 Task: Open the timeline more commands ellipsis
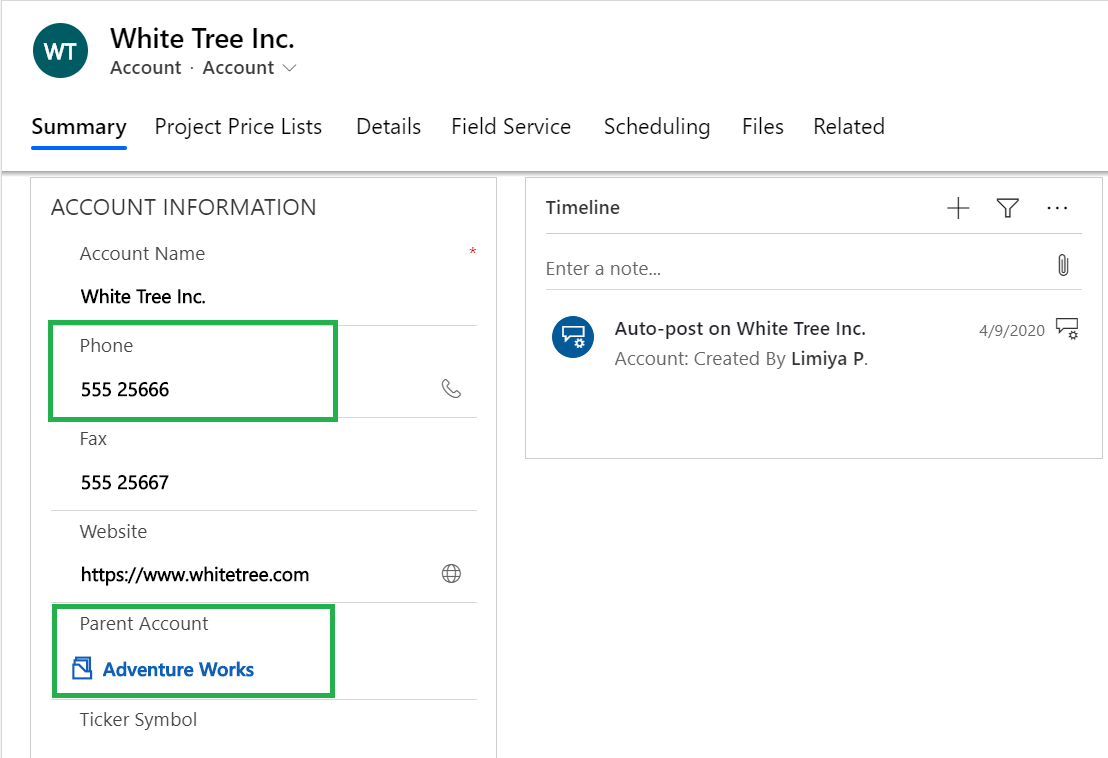point(1057,208)
